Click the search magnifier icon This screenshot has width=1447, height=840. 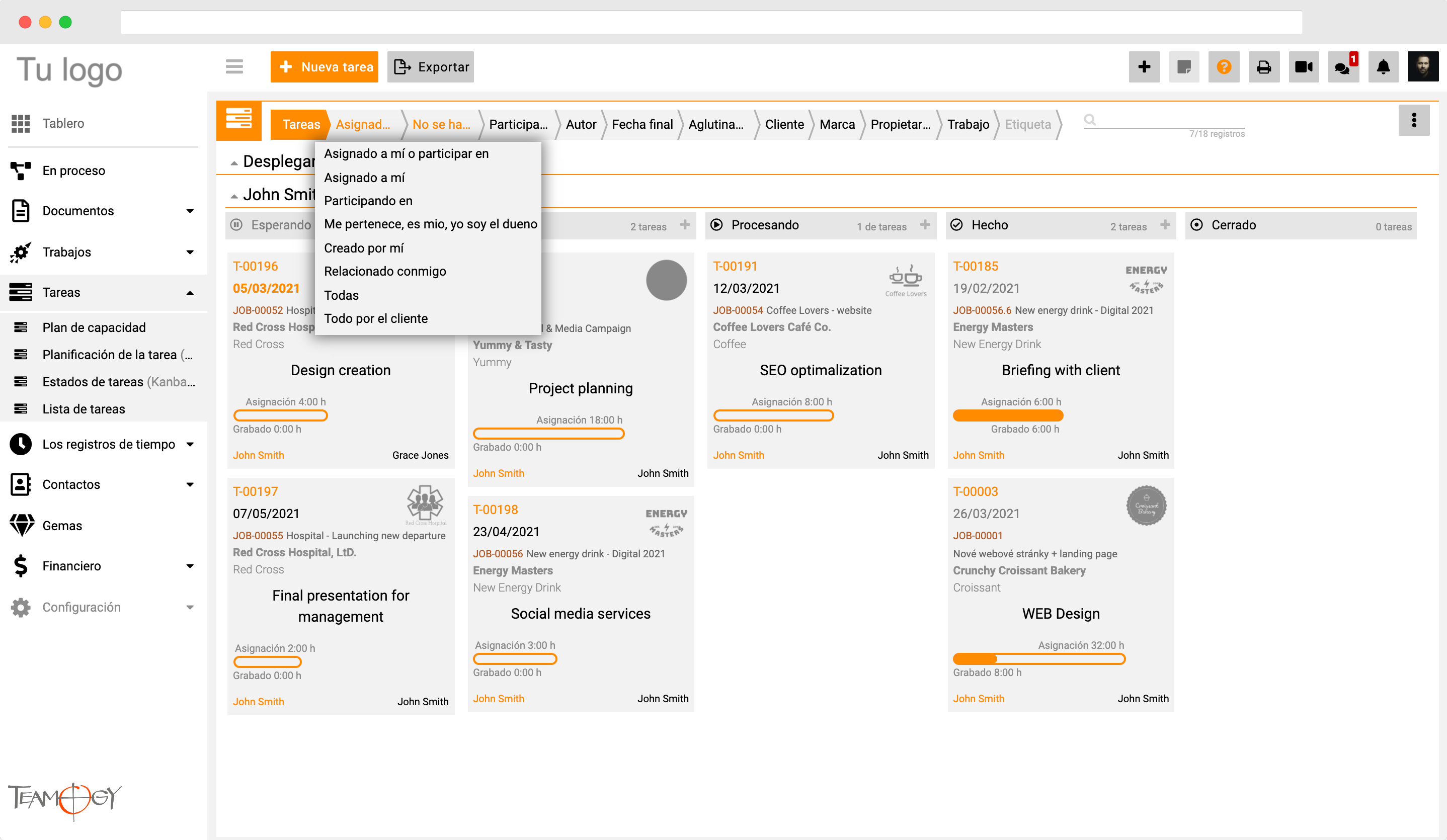(1089, 119)
